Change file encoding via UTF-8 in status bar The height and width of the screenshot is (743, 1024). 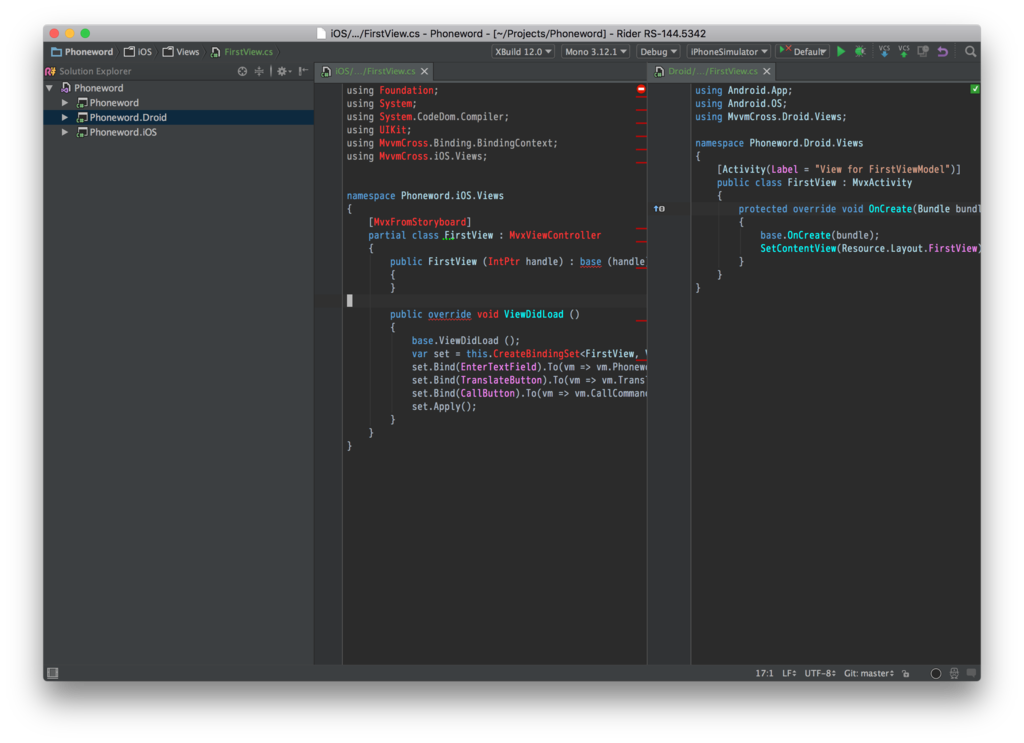[x=820, y=673]
